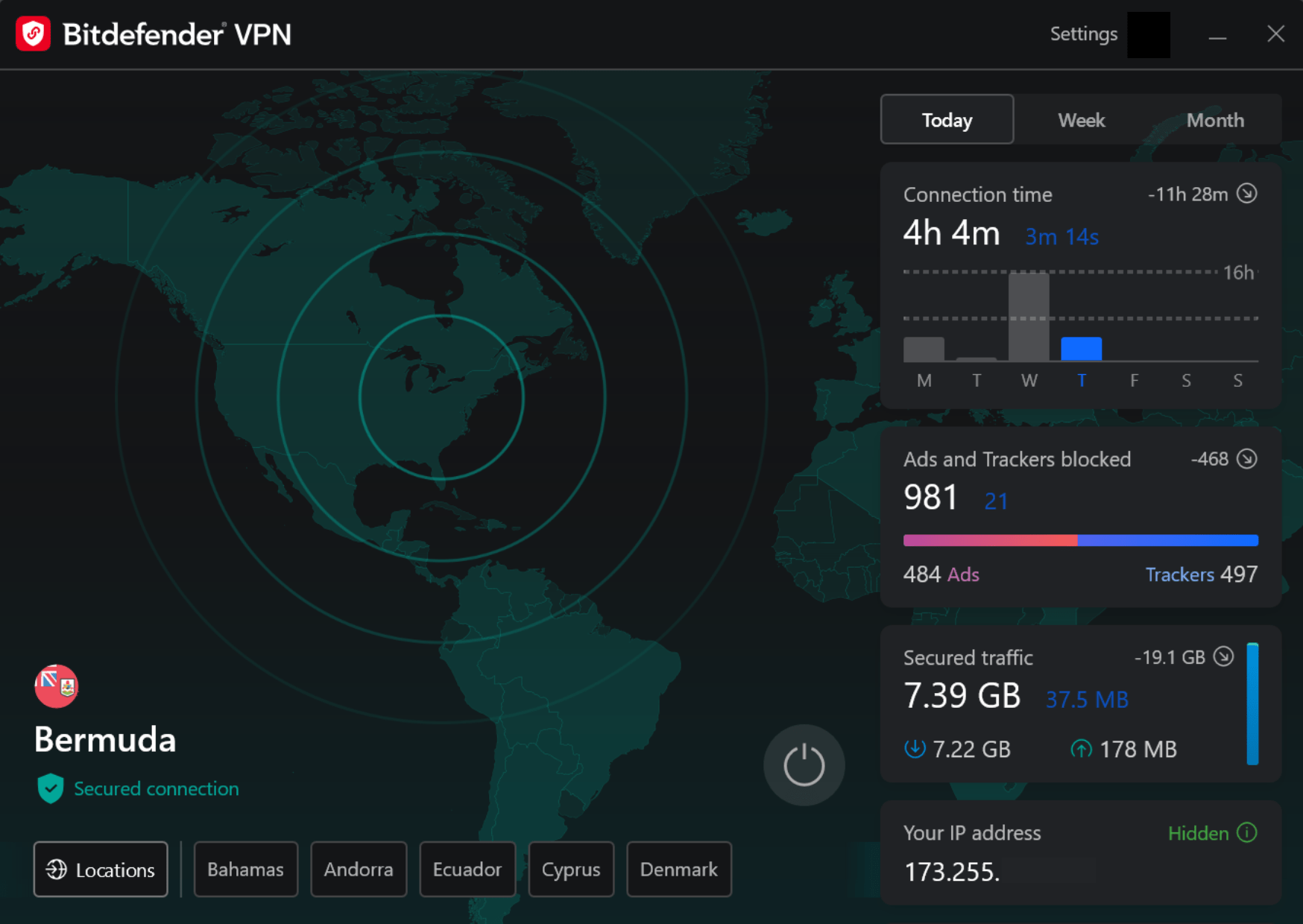
Task: Connect to the Bahamas server
Action: 246,869
